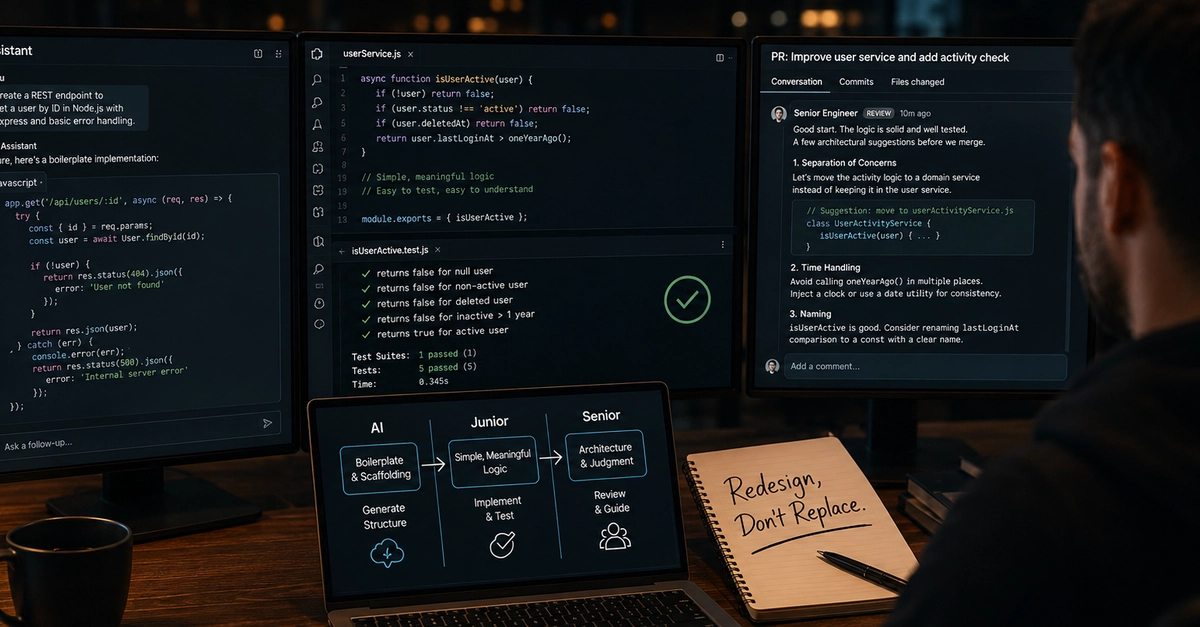Click the send arrow in the assistant chat

pos(267,424)
